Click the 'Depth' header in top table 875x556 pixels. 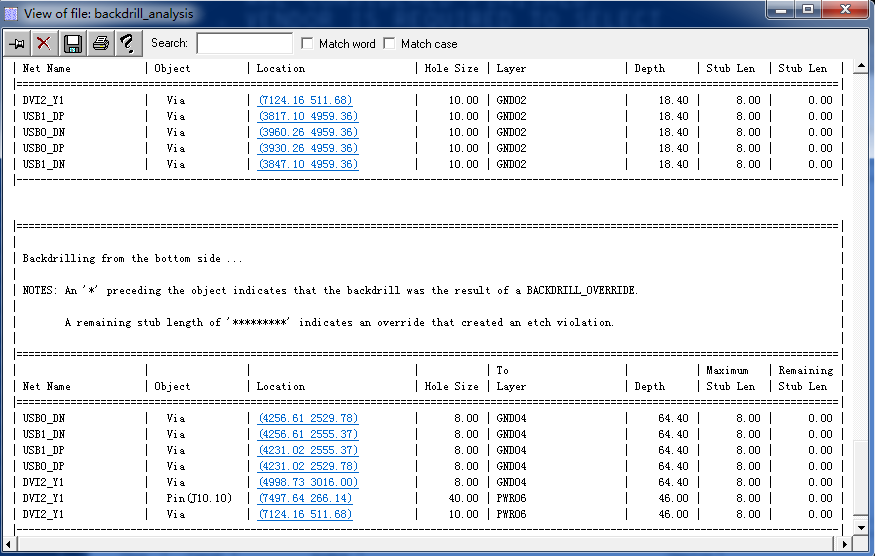coord(650,69)
